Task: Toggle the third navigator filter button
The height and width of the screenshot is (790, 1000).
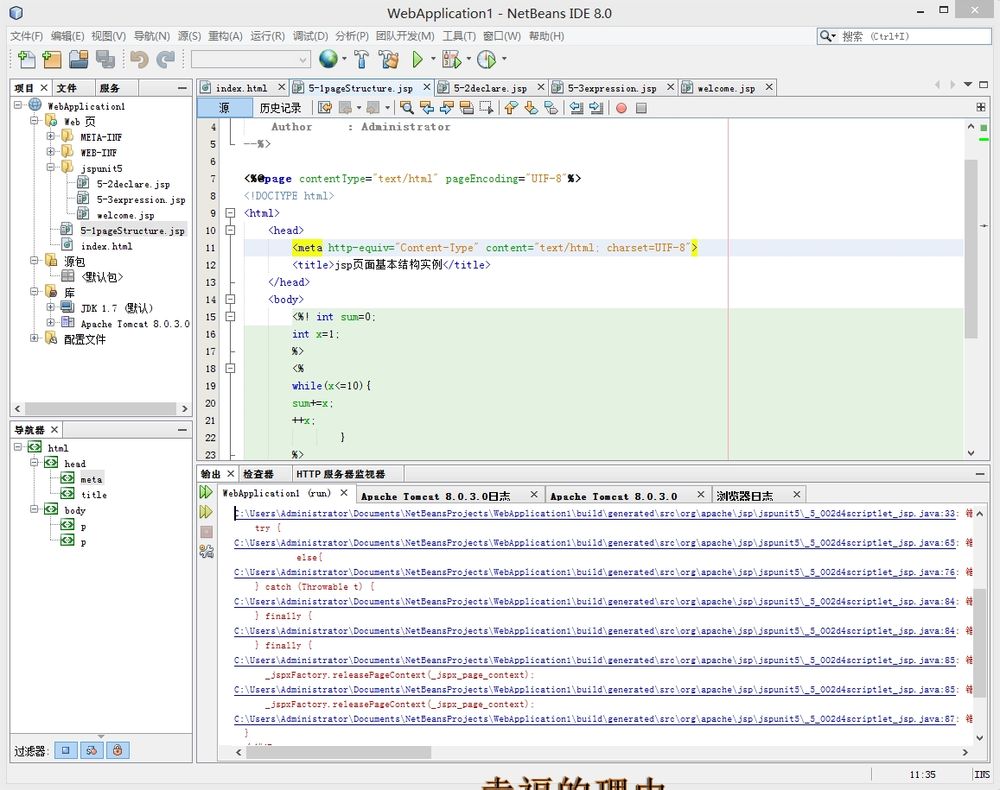Action: click(x=117, y=750)
